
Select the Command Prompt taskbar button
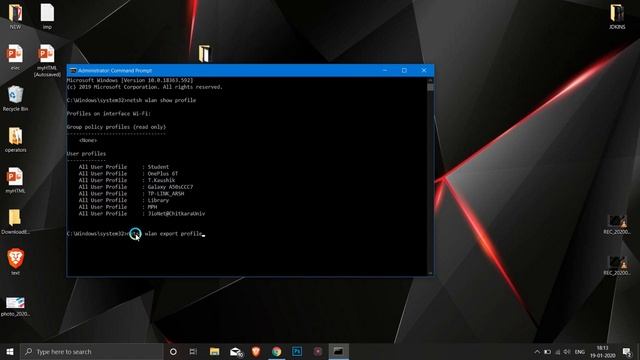338,351
